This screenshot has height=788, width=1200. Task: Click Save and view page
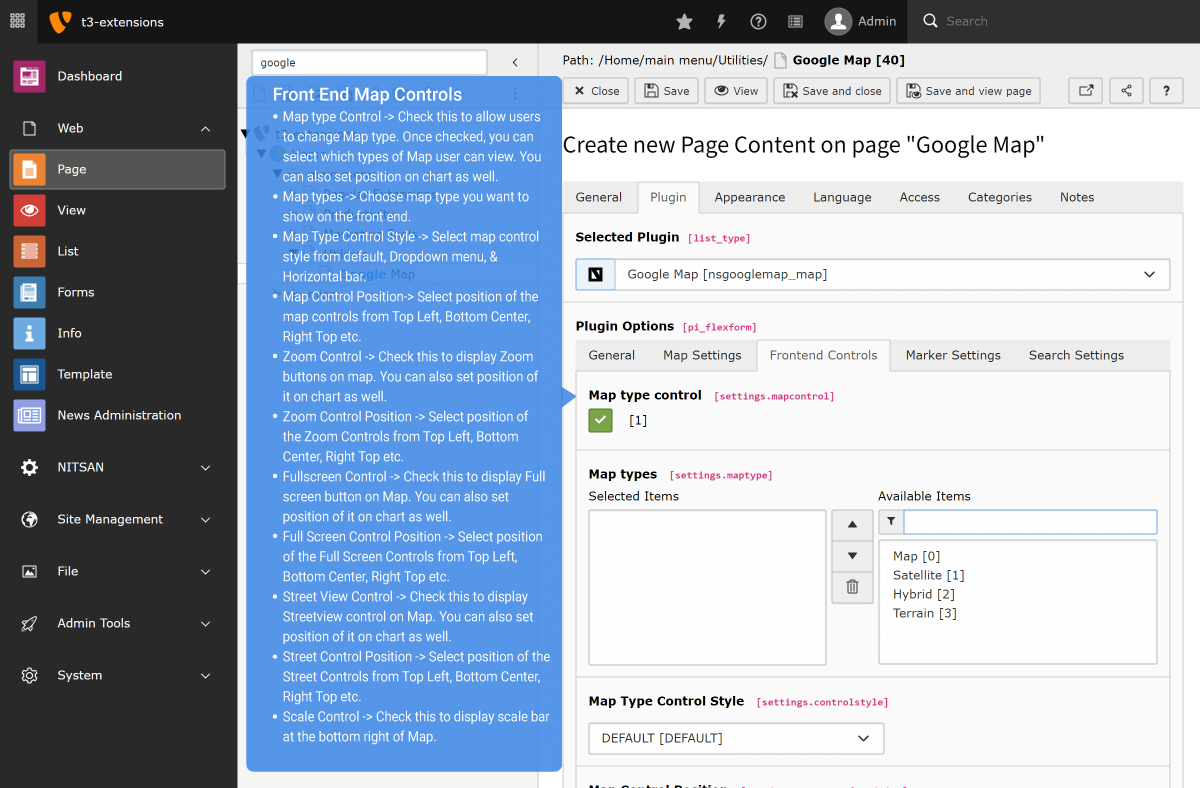968,91
